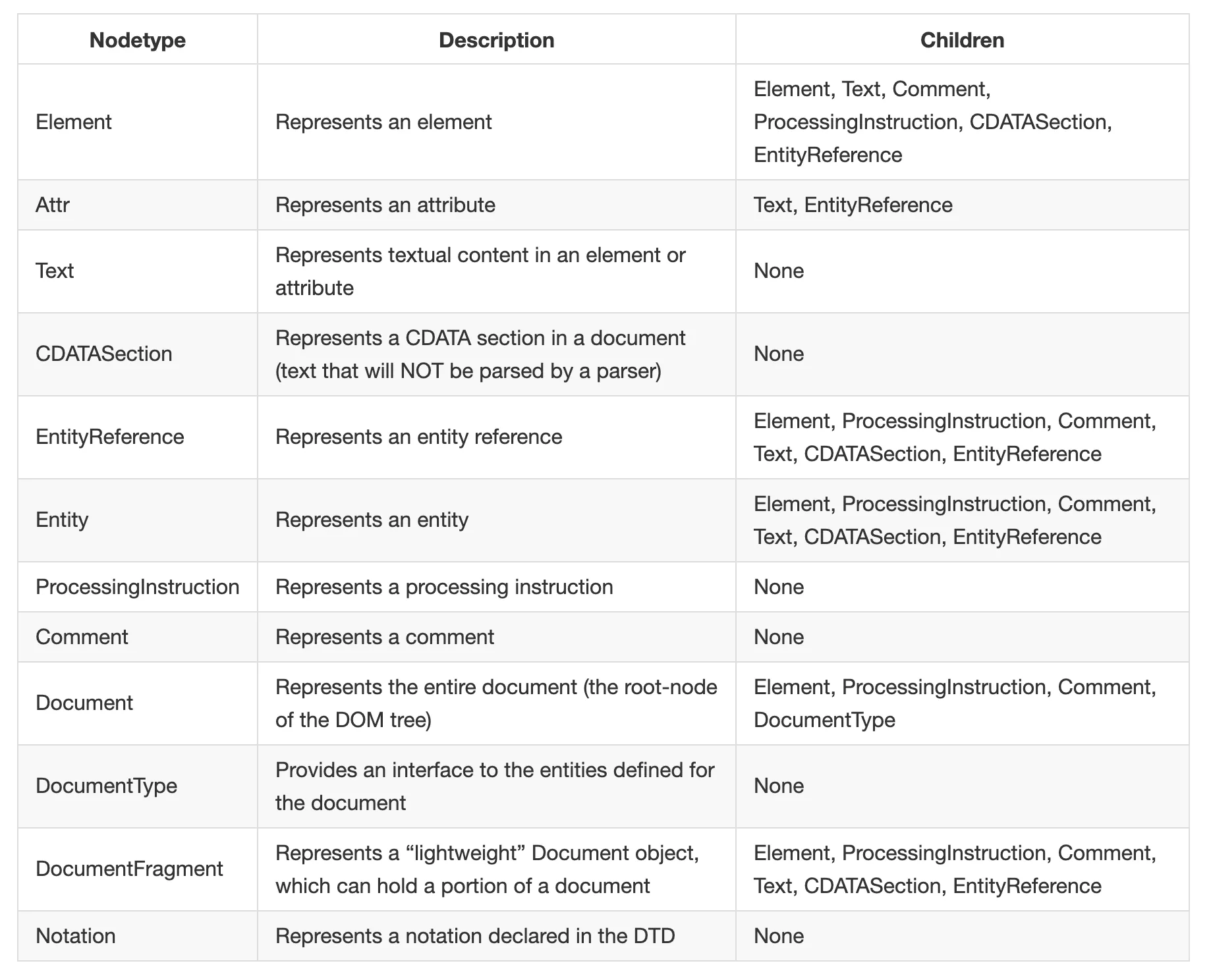Click 'Represents a notation declared in the DTD'
This screenshot has width=1211, height=980.
475,936
